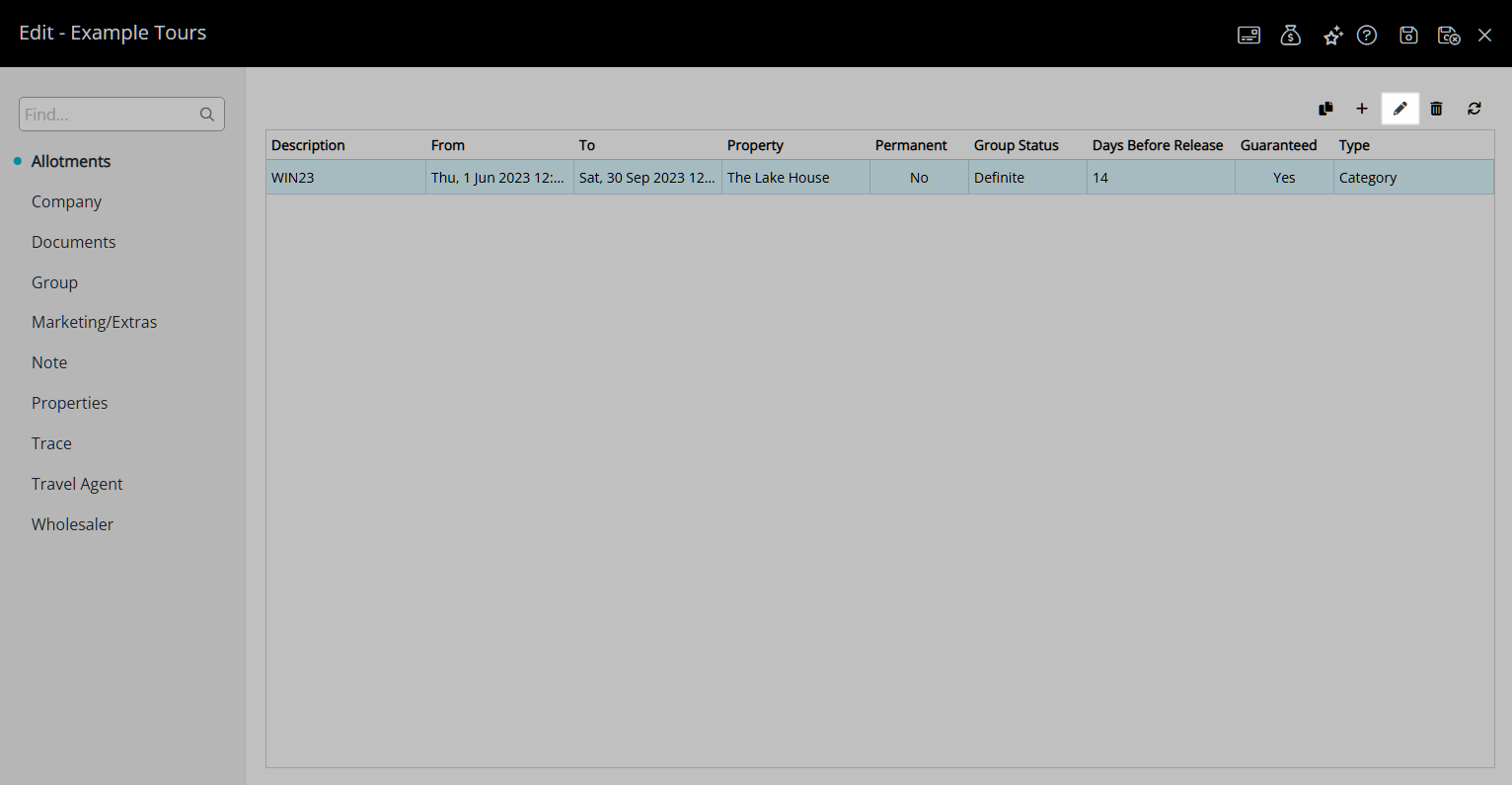Add a new allotment with the plus icon
The width and height of the screenshot is (1512, 785).
click(x=1362, y=109)
